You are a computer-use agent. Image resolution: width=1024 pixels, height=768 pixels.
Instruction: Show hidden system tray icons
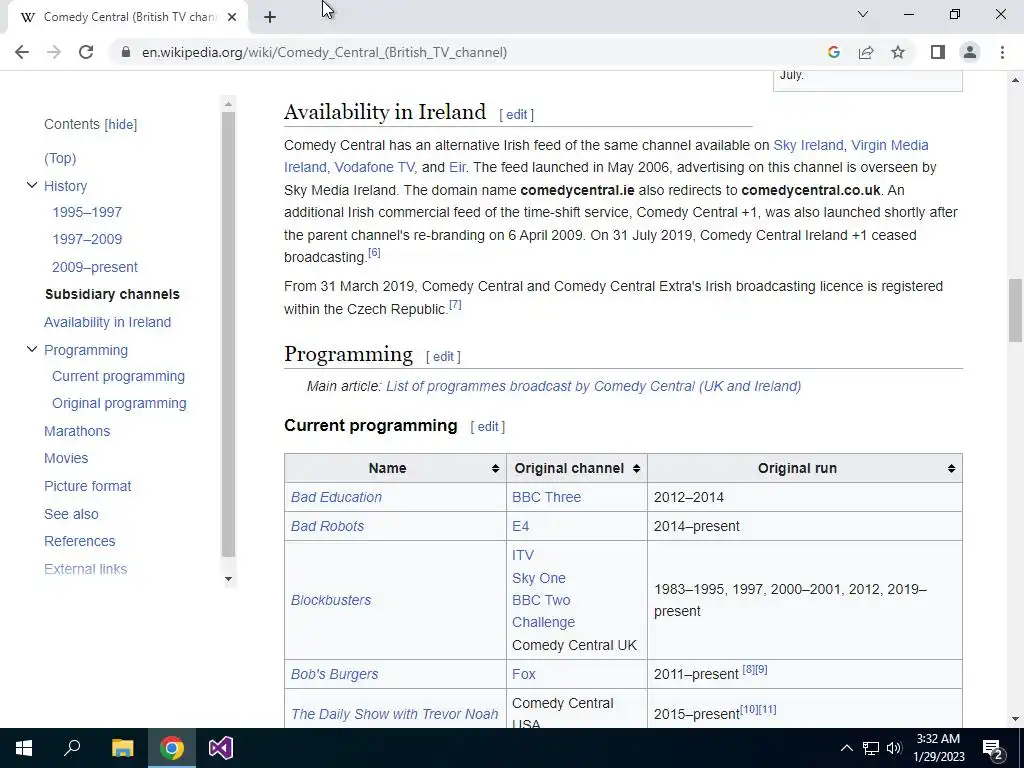[x=846, y=748]
